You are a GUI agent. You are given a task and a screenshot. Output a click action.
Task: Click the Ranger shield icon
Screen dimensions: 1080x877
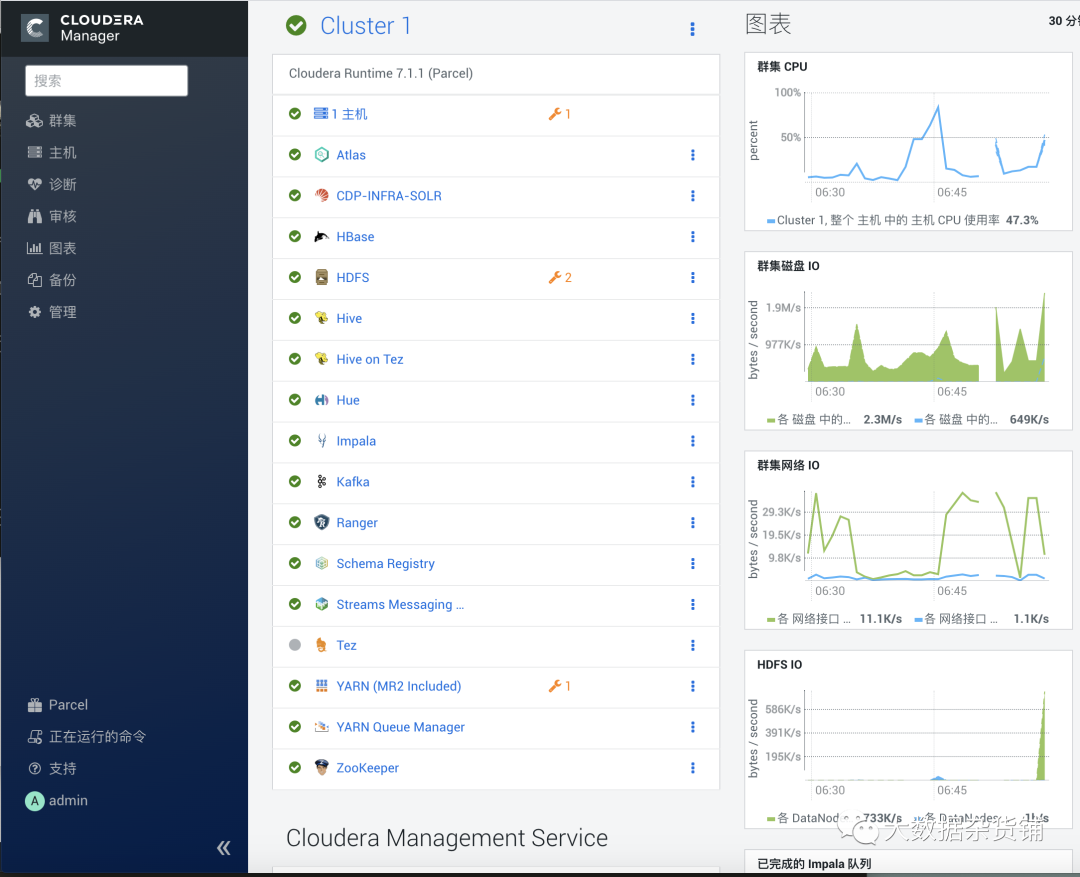(322, 522)
